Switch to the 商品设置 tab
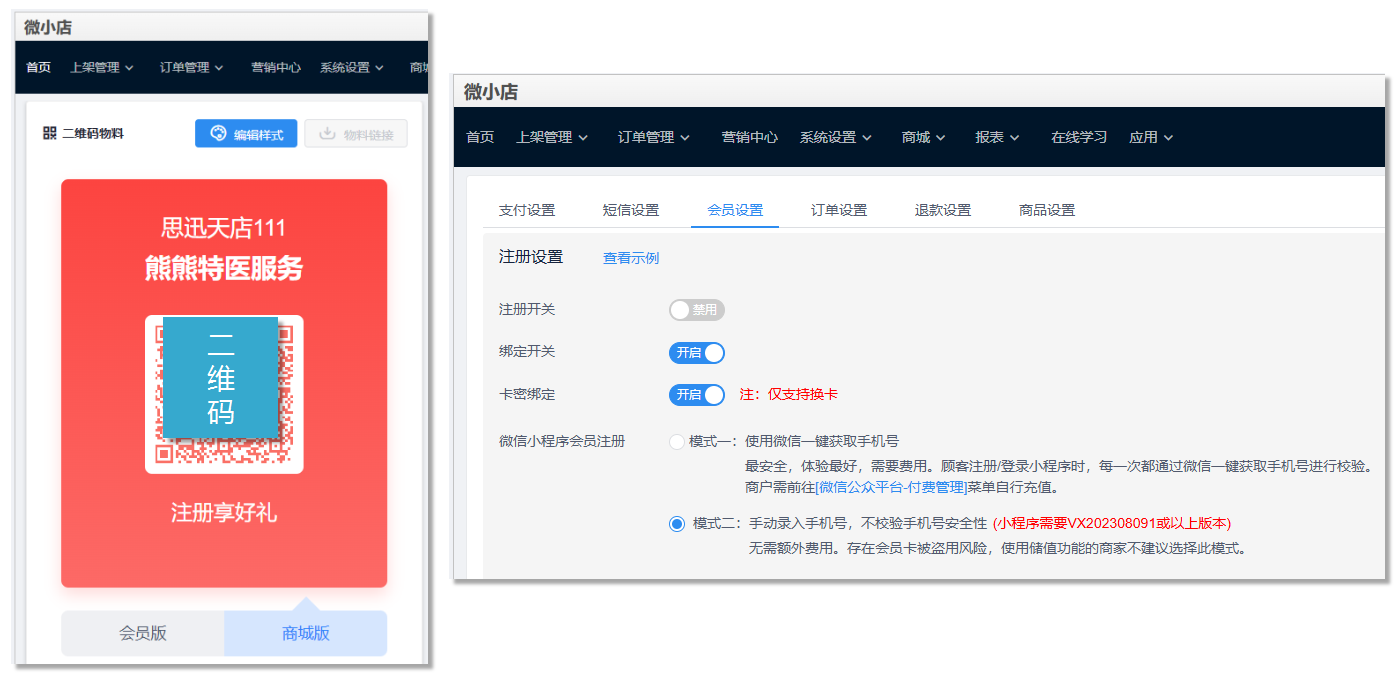1399x675 pixels. coord(1047,210)
